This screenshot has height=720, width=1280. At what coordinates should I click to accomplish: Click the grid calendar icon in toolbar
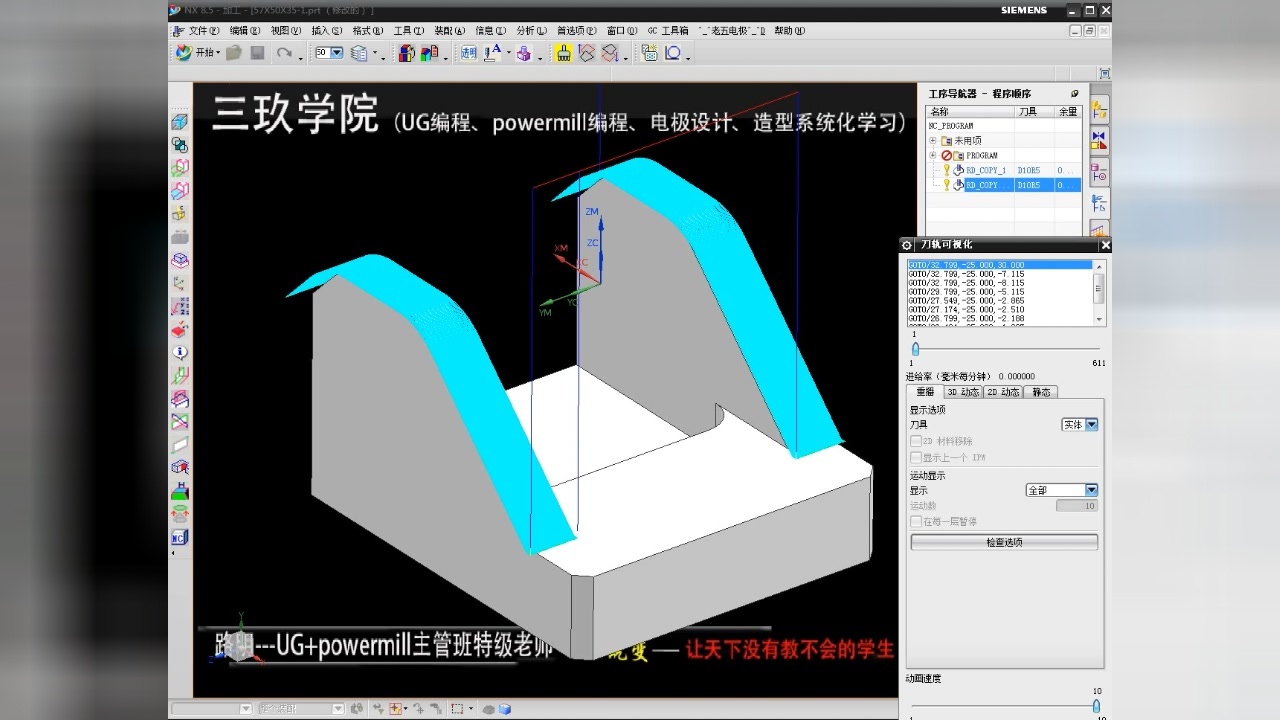(x=649, y=52)
